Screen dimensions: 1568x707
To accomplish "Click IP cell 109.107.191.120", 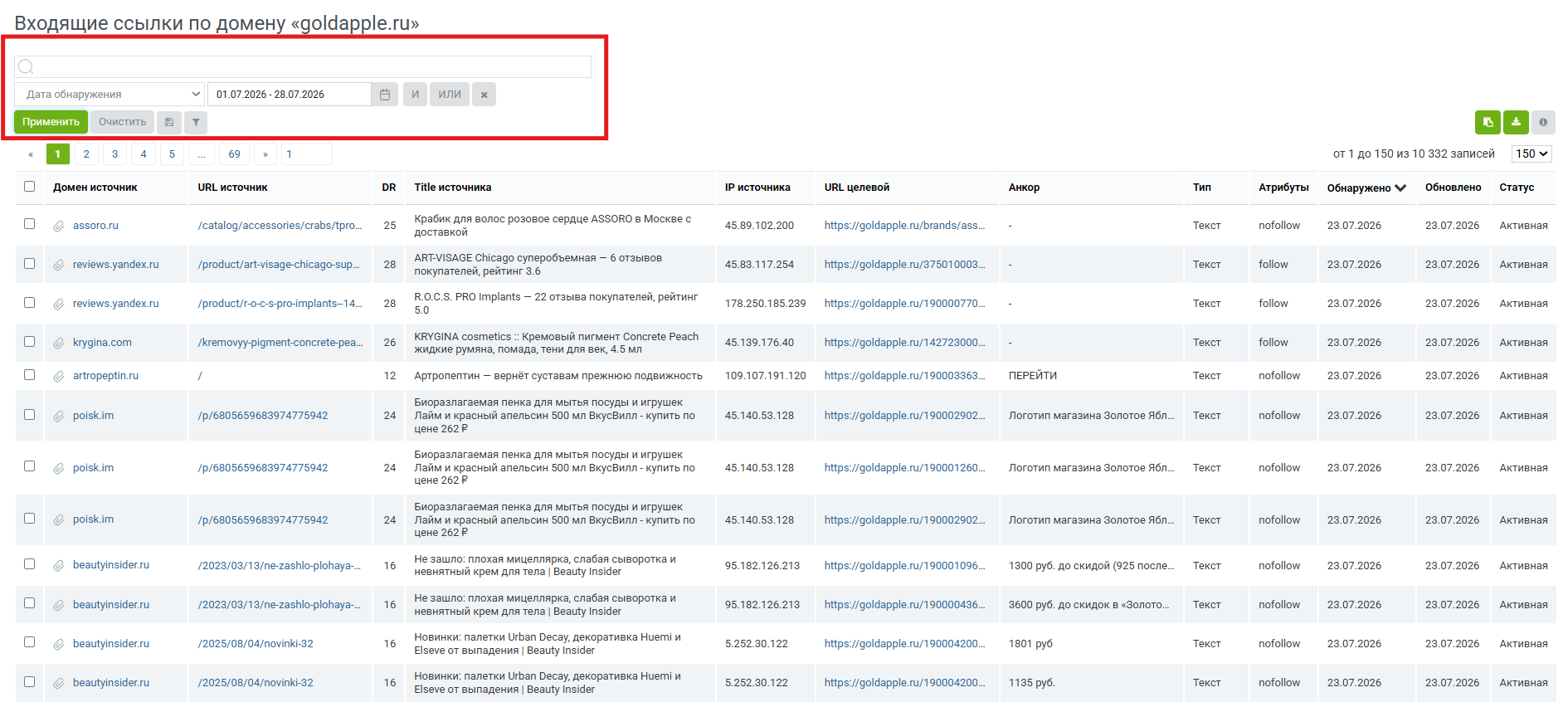I will click(765, 376).
